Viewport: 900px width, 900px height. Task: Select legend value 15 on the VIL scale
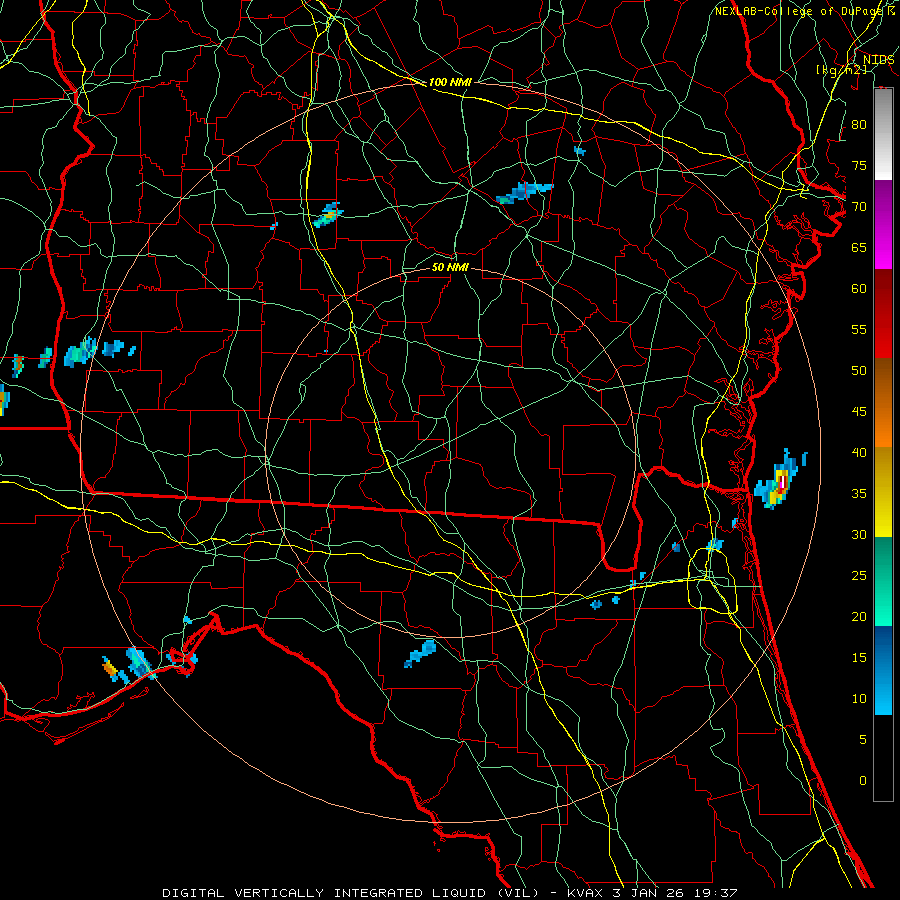(x=859, y=658)
